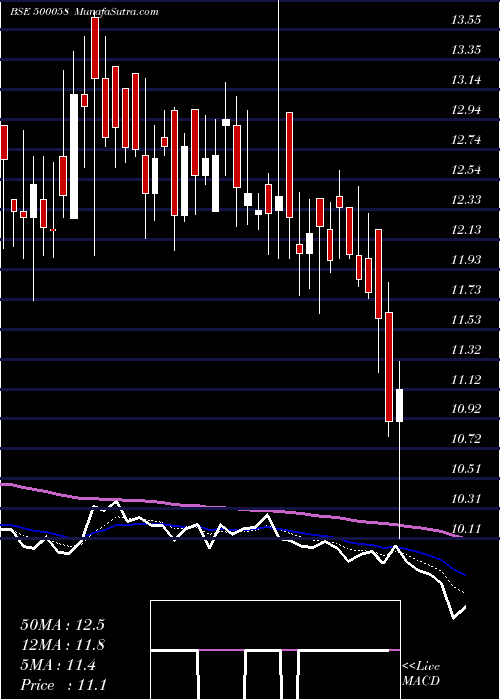
Task: Click the BSE 500058 chart title
Action: pyautogui.click(x=39, y=12)
